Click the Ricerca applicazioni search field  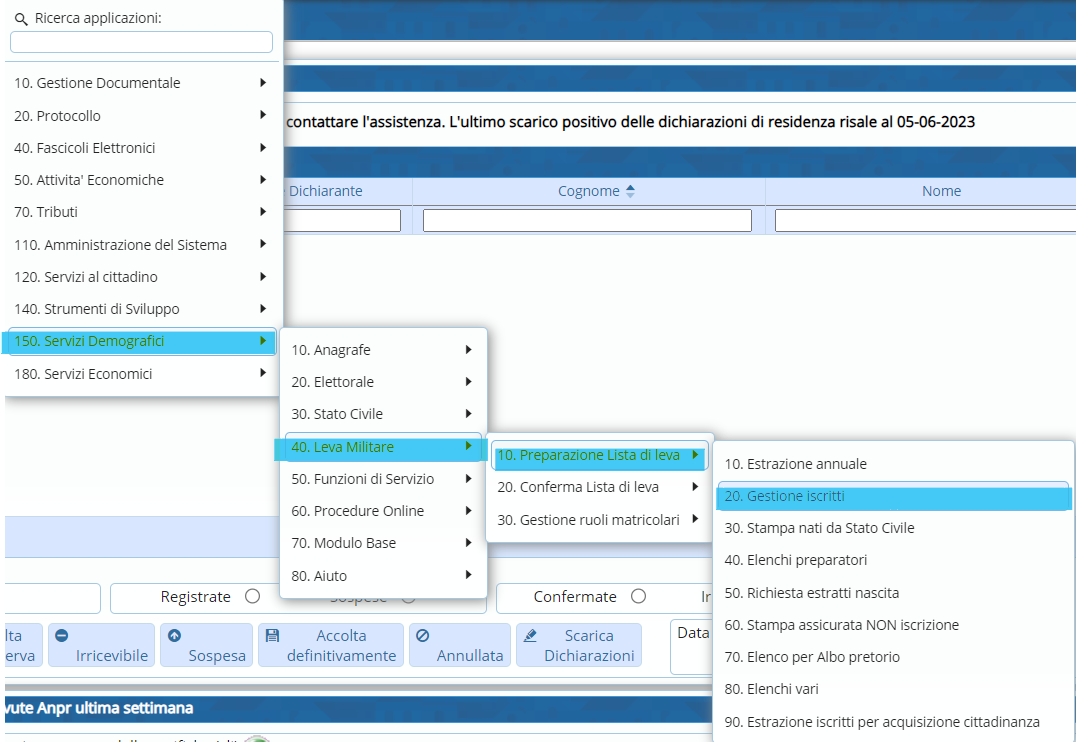click(141, 42)
